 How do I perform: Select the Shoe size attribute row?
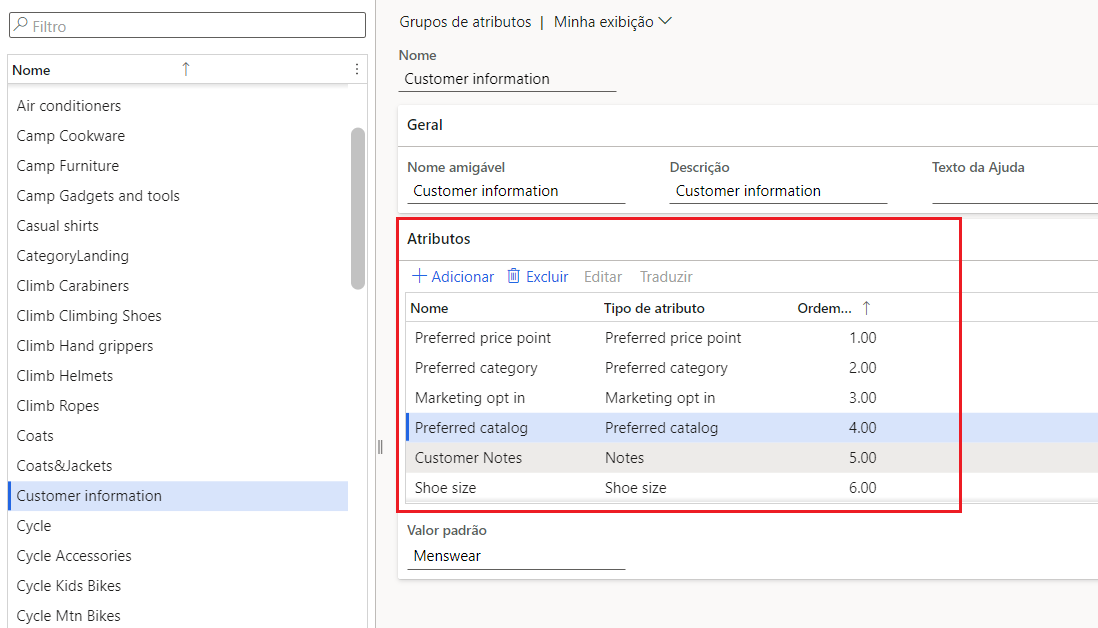tap(682, 488)
